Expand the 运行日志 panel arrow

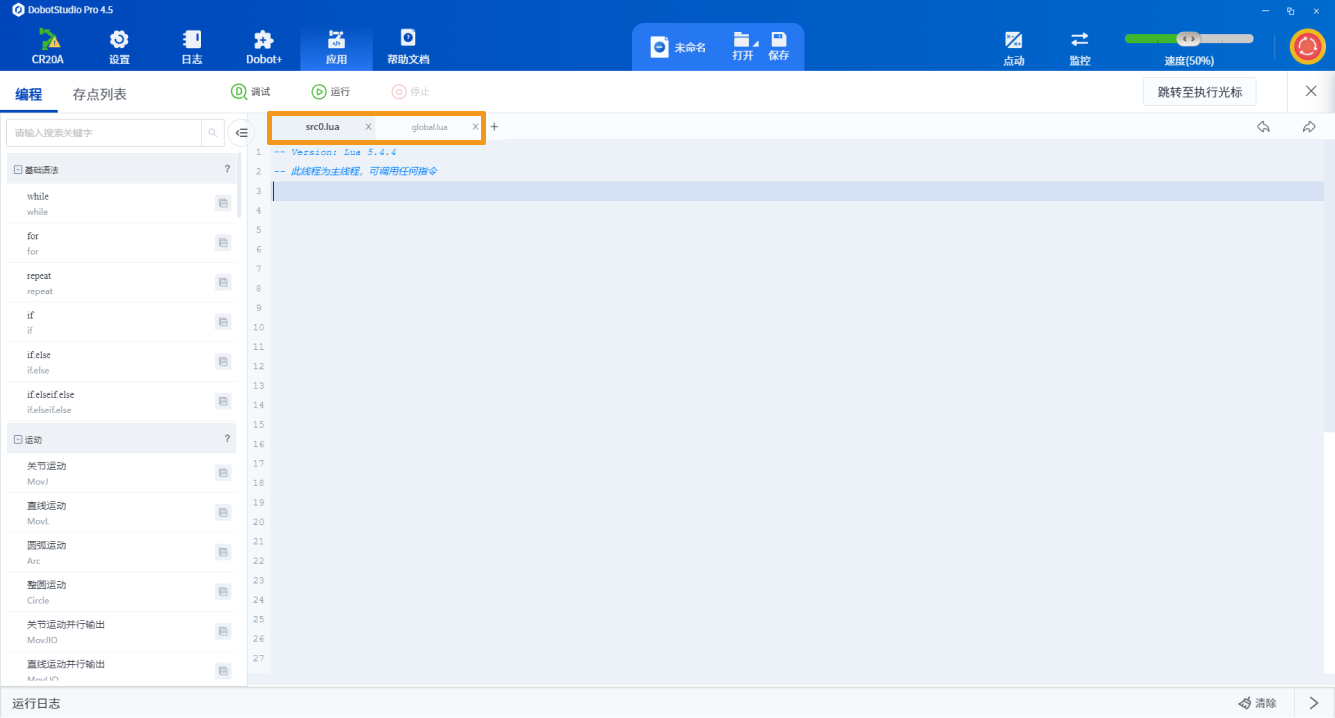pyautogui.click(x=1314, y=703)
